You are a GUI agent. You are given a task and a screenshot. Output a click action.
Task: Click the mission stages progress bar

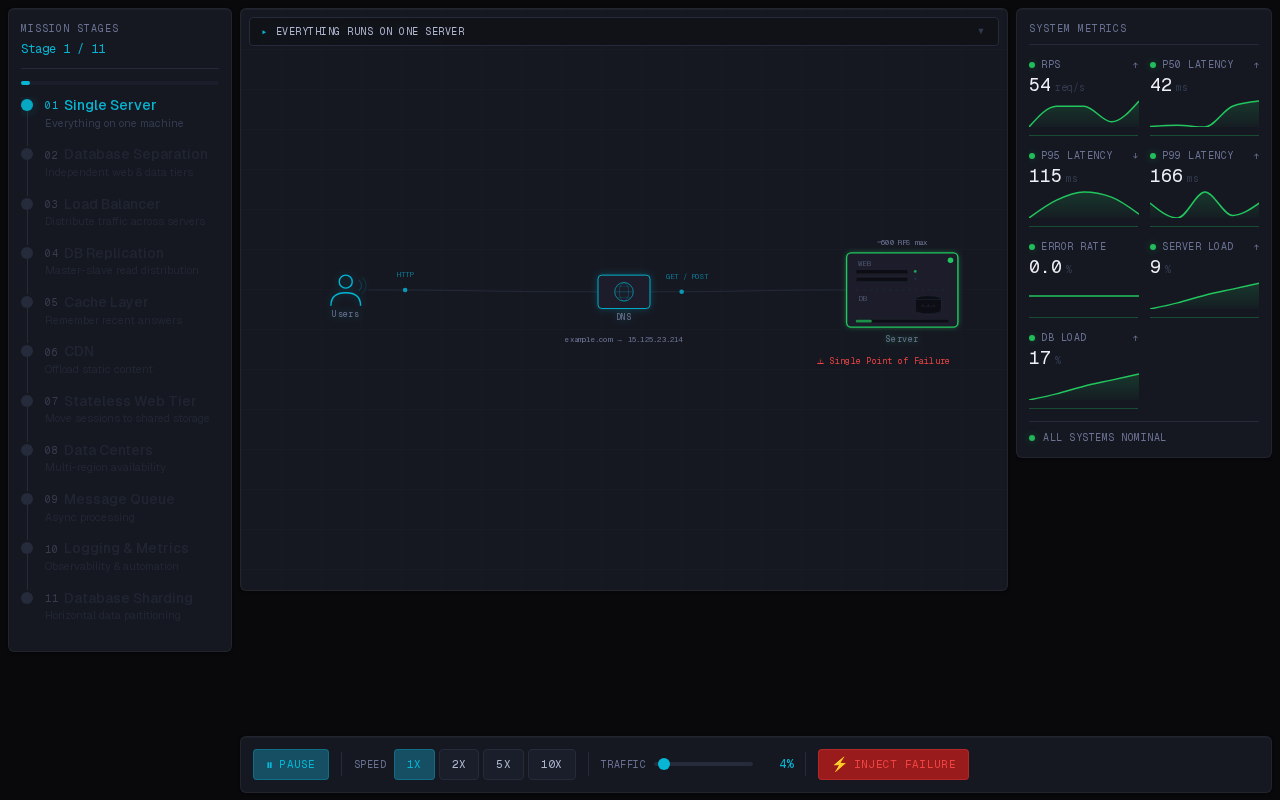click(120, 83)
